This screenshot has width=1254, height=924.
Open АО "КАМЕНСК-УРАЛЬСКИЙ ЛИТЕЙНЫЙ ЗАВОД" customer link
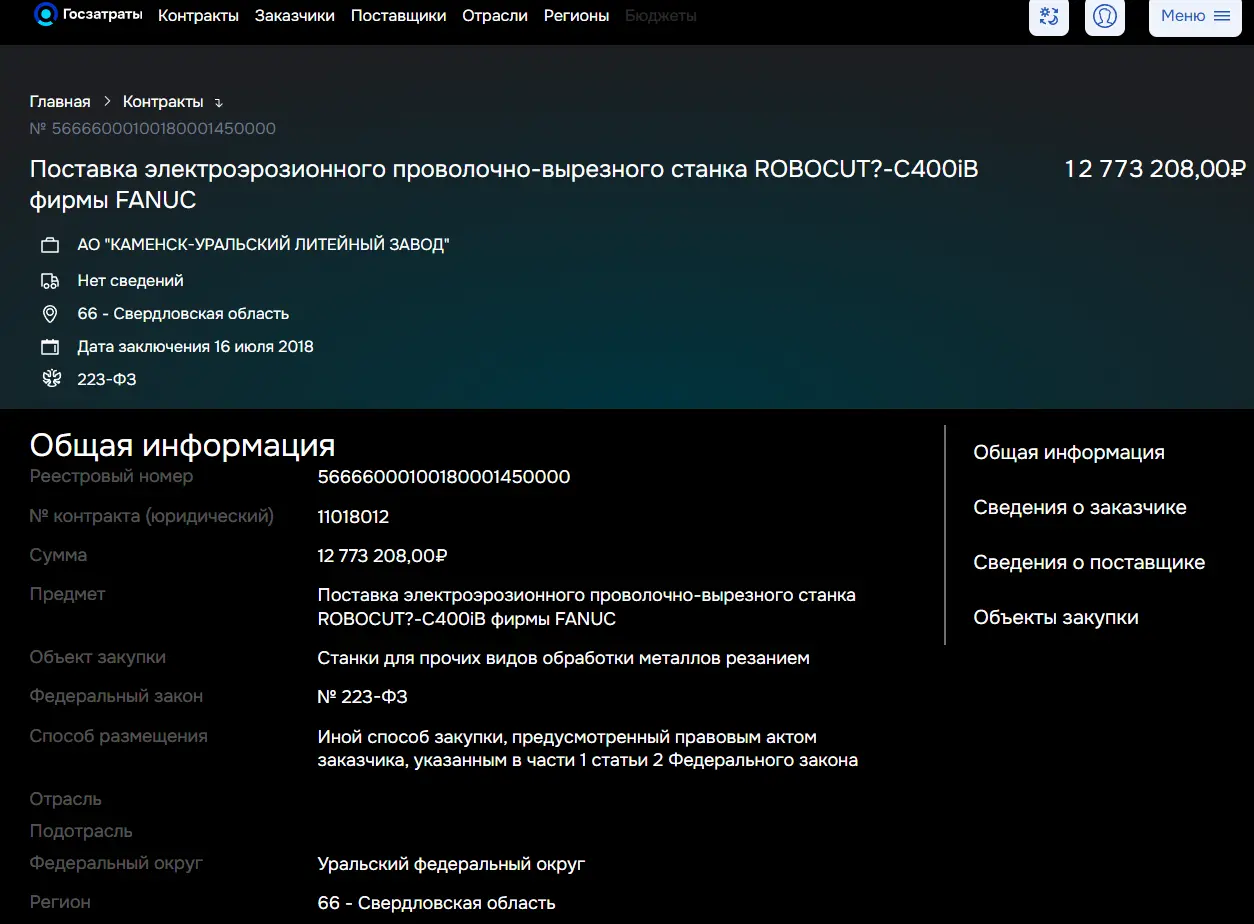pos(264,245)
